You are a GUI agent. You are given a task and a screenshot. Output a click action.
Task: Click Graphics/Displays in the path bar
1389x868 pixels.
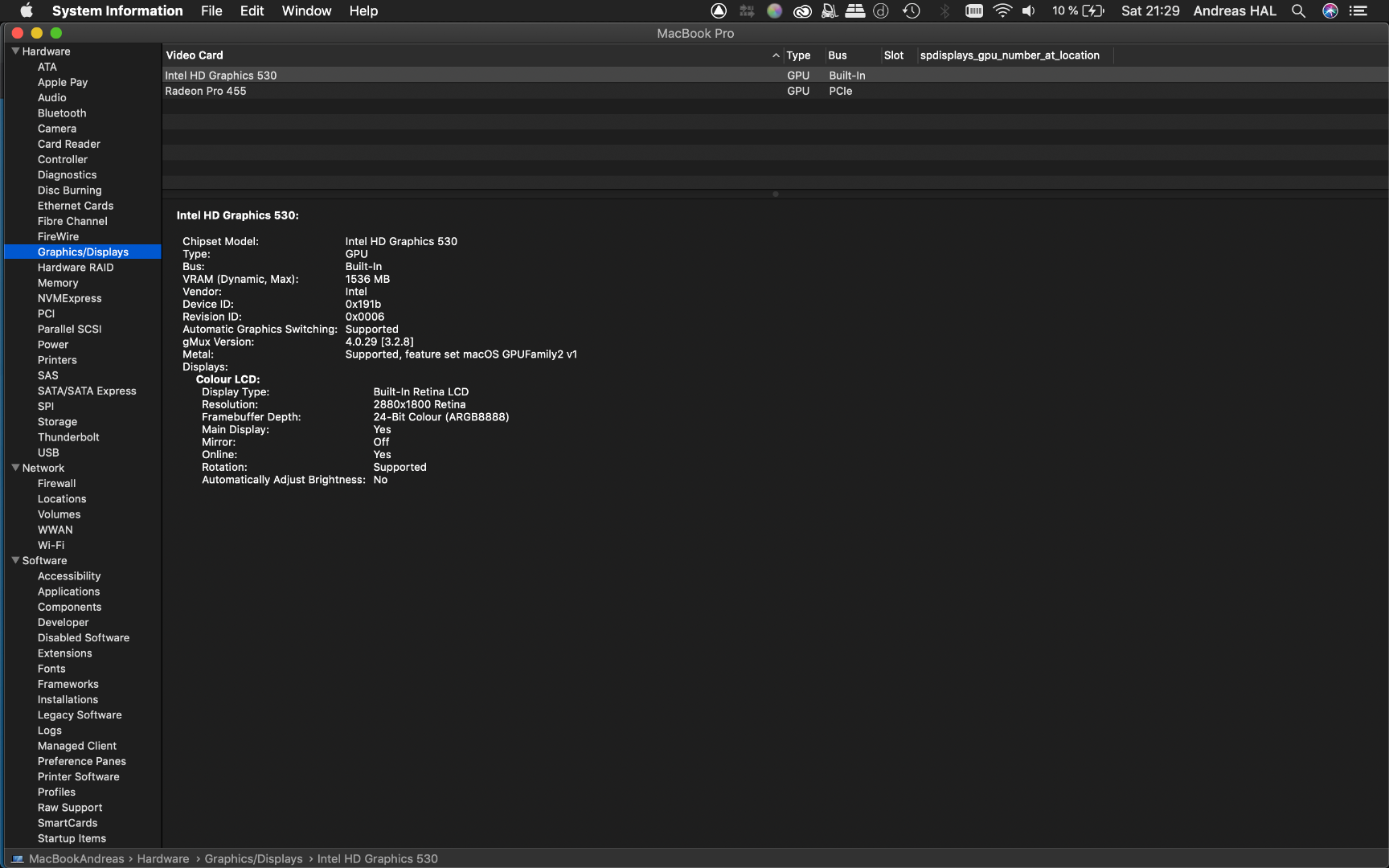click(x=253, y=859)
